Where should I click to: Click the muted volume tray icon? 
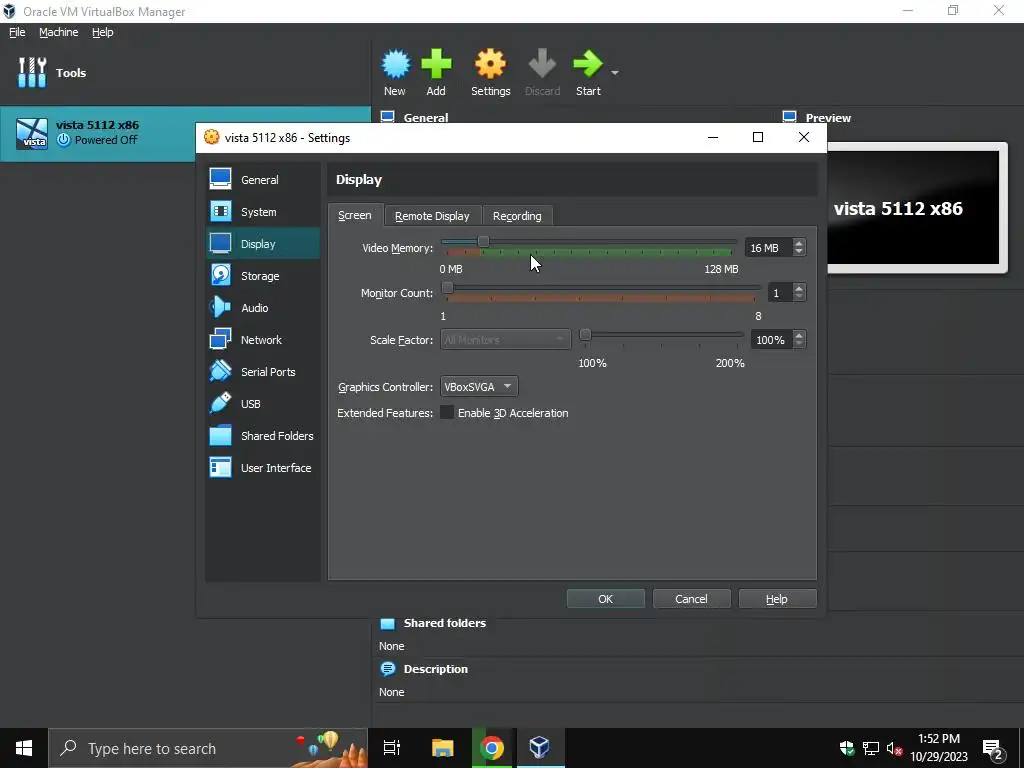click(895, 748)
